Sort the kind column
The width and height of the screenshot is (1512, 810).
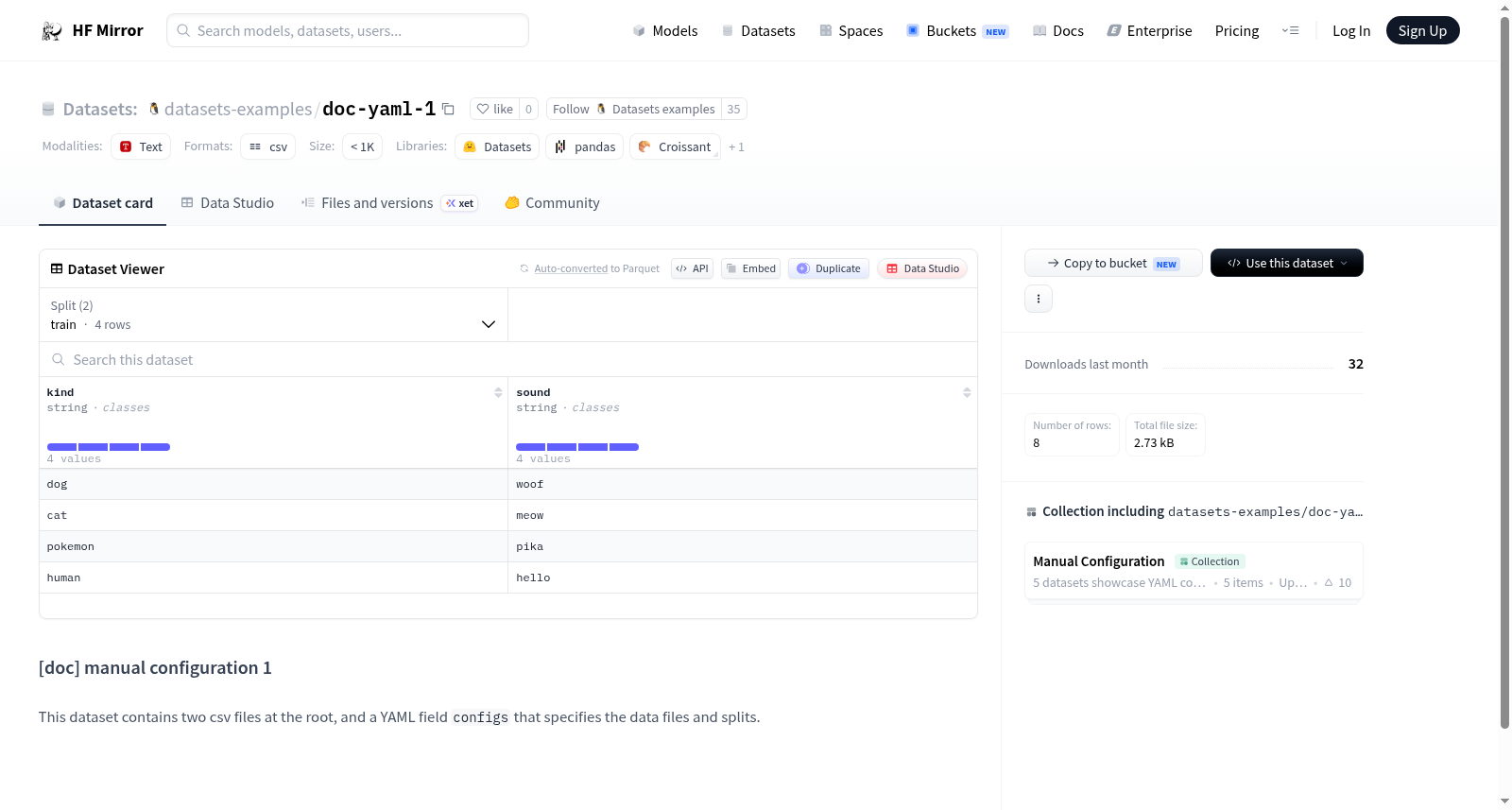click(x=498, y=392)
